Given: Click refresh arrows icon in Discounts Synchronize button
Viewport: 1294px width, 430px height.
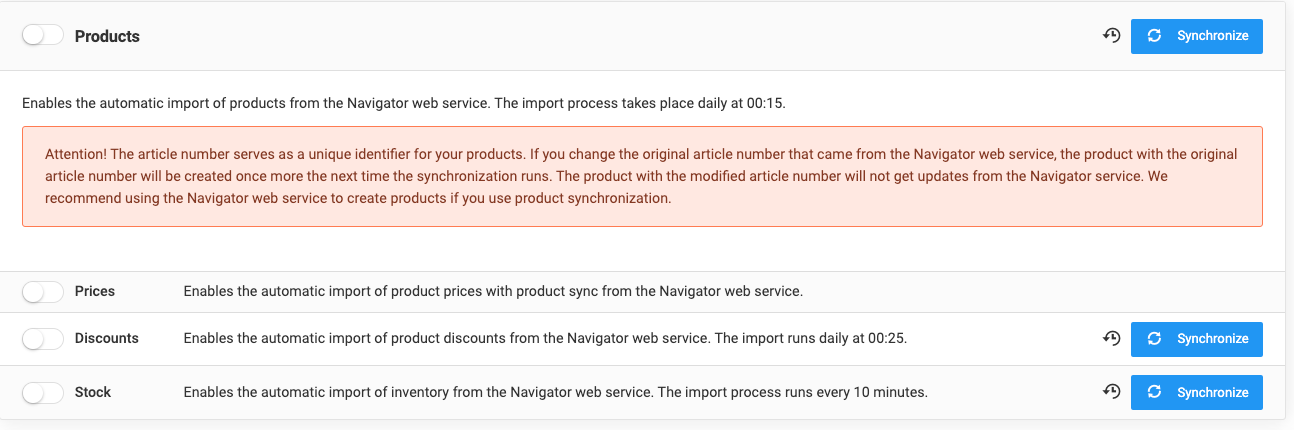Looking at the screenshot, I should point(1154,339).
